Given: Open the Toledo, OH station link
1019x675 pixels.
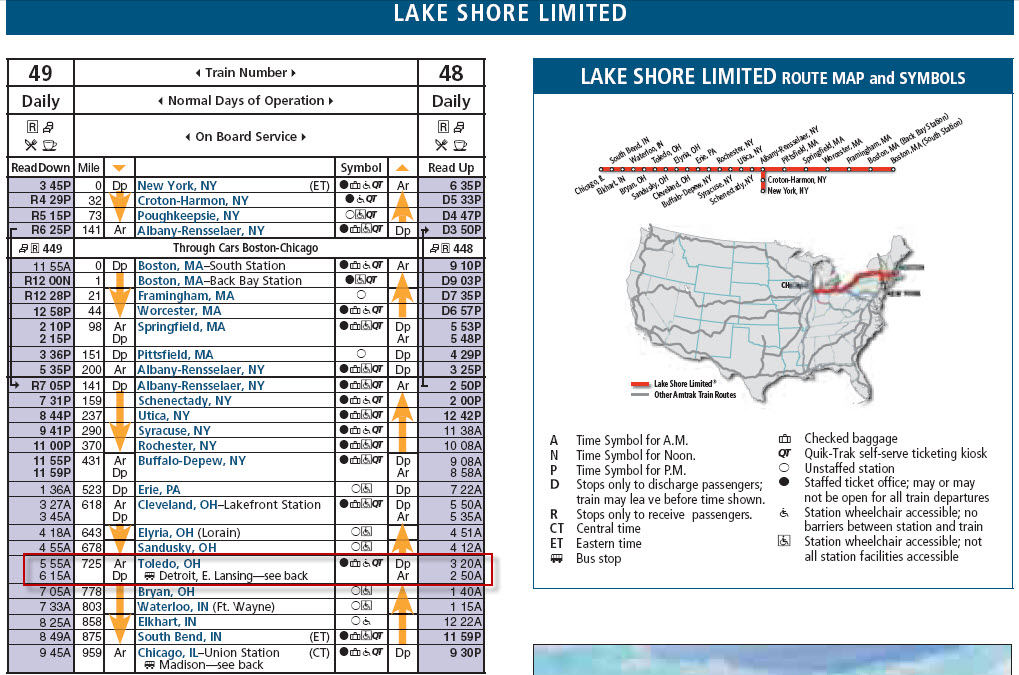Looking at the screenshot, I should pos(168,564).
